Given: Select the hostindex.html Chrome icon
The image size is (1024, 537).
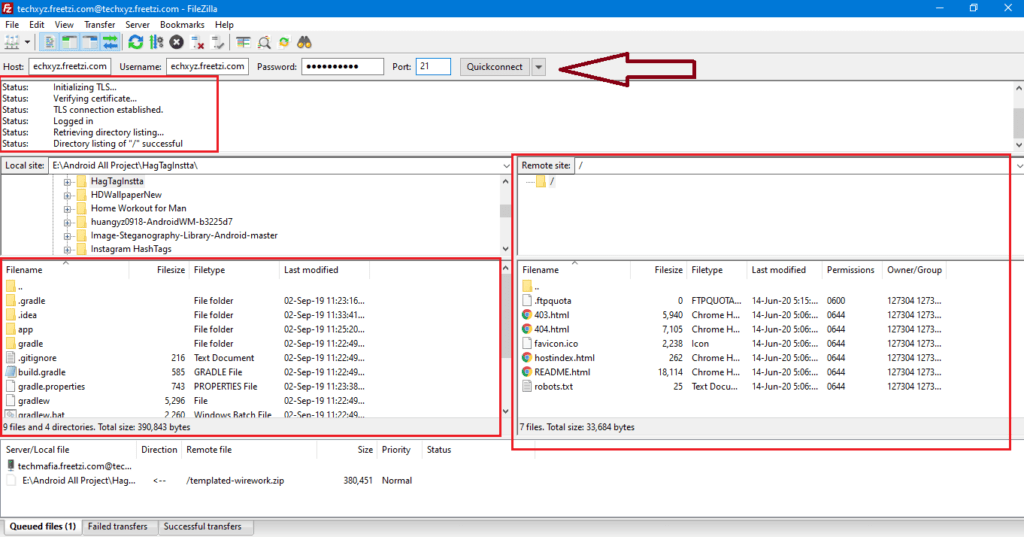Looking at the screenshot, I should 527,358.
